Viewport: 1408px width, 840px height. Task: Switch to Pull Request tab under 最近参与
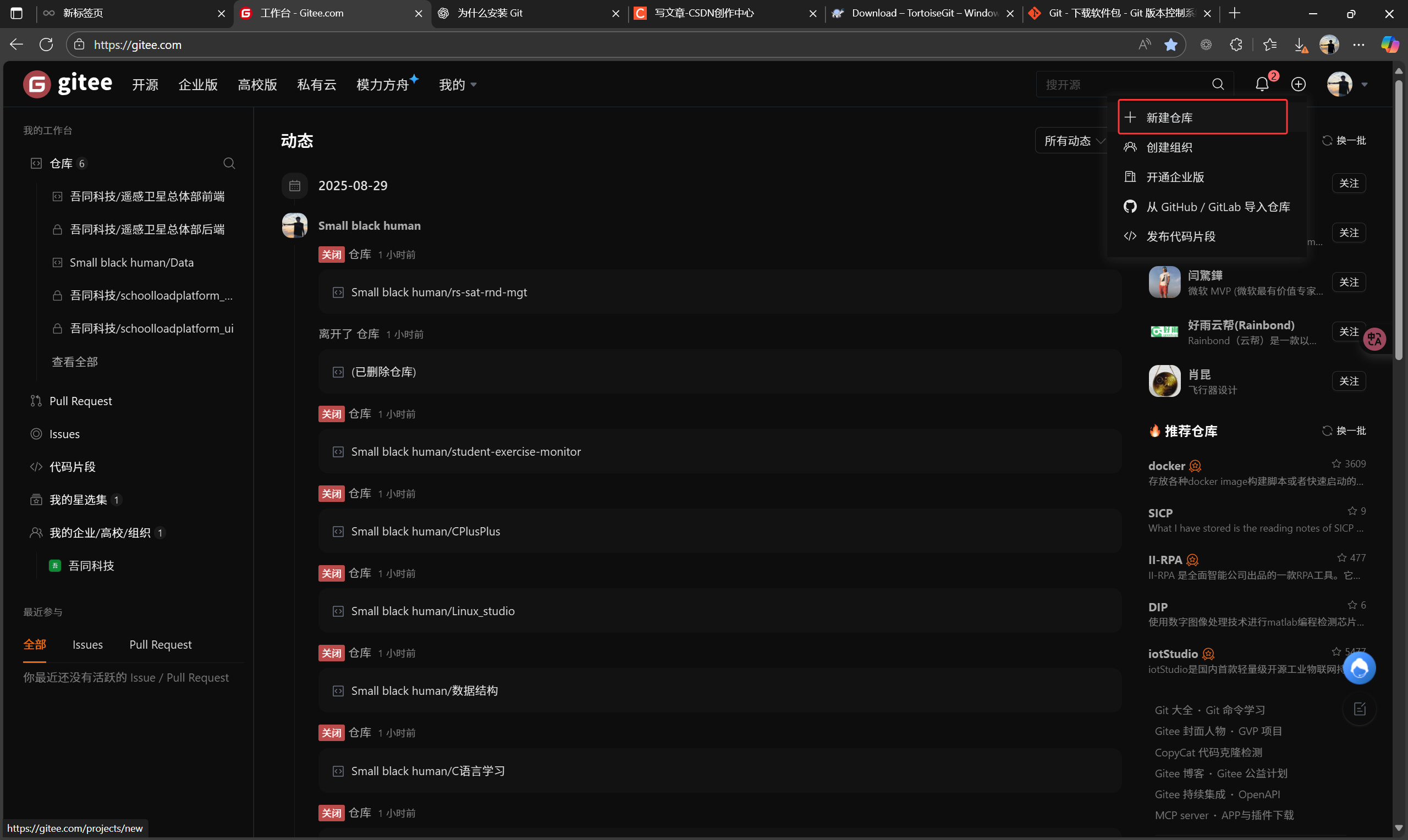point(160,645)
